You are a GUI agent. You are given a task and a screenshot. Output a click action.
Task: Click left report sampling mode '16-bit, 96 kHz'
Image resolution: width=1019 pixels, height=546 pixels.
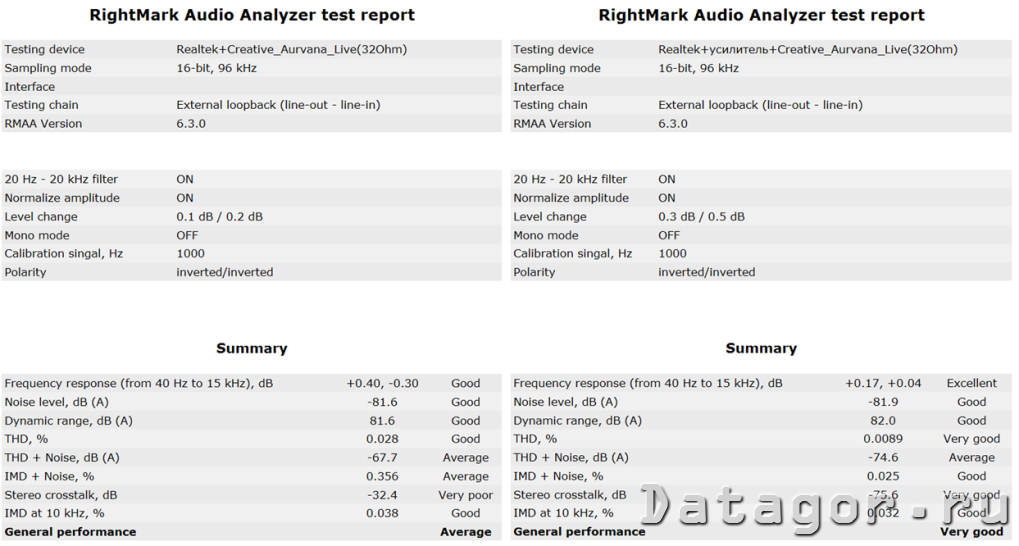tap(216, 68)
